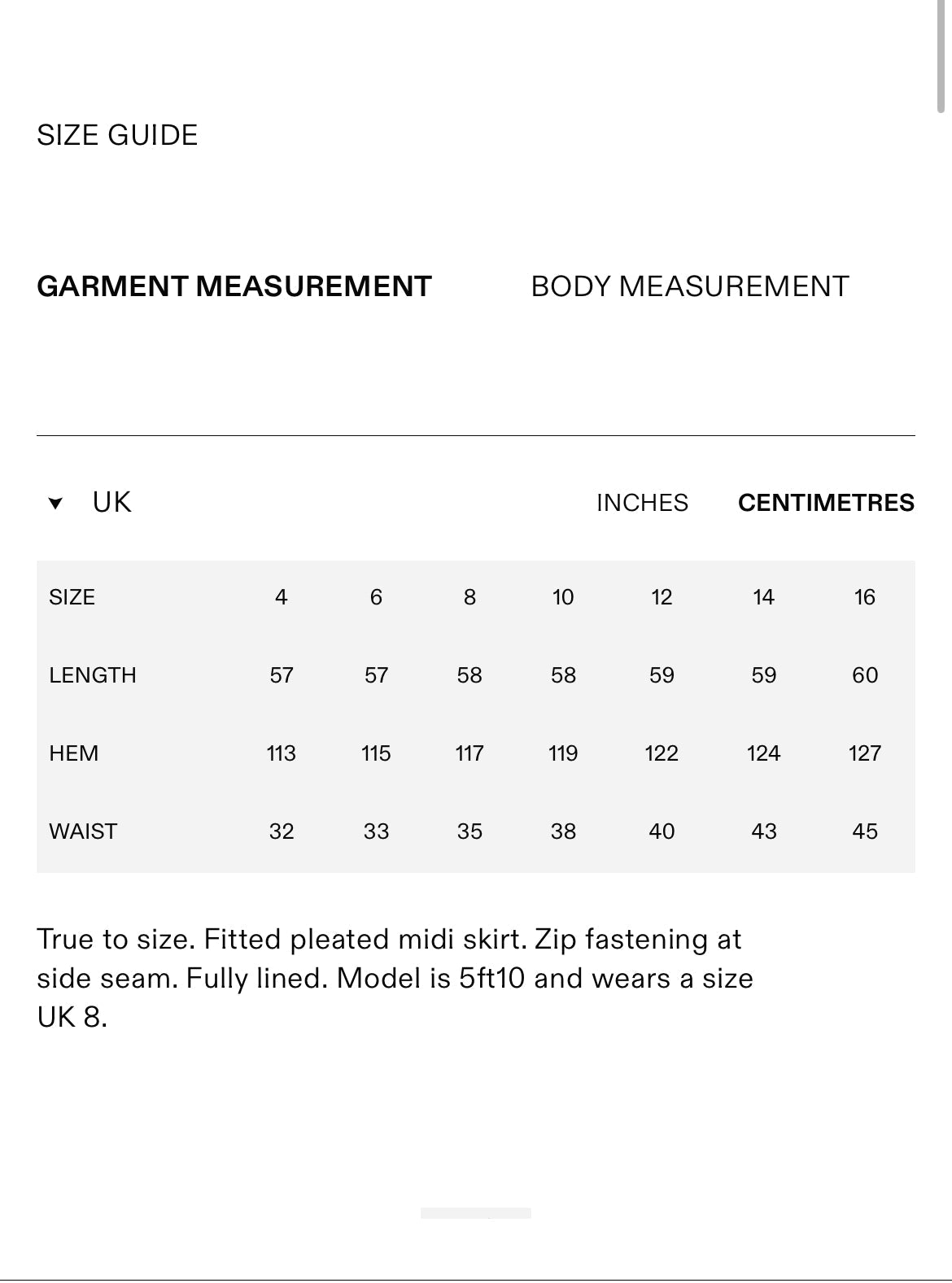
Task: Click the Size Guide heading
Action: [x=117, y=135]
